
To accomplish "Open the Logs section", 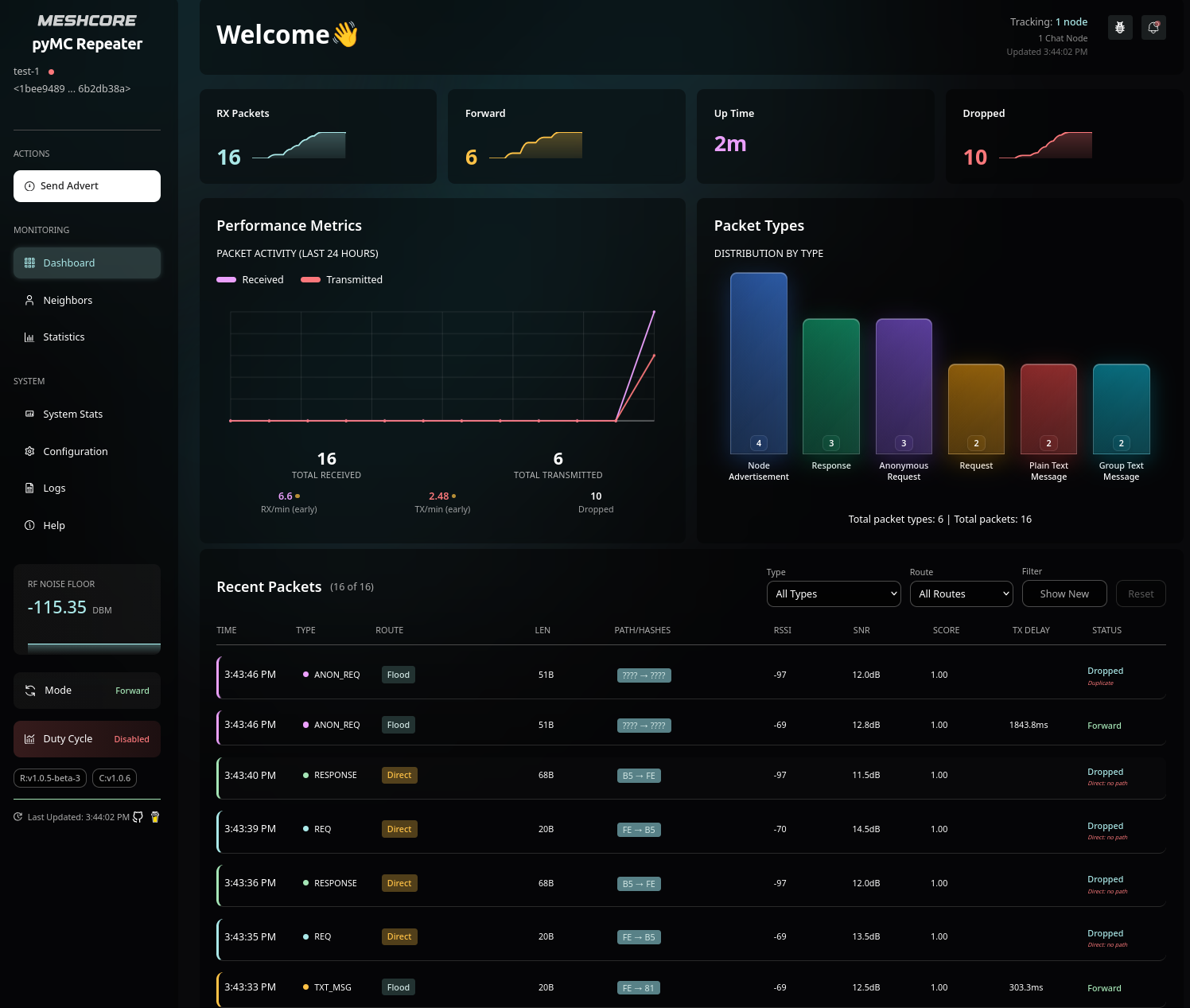I will pyautogui.click(x=53, y=488).
